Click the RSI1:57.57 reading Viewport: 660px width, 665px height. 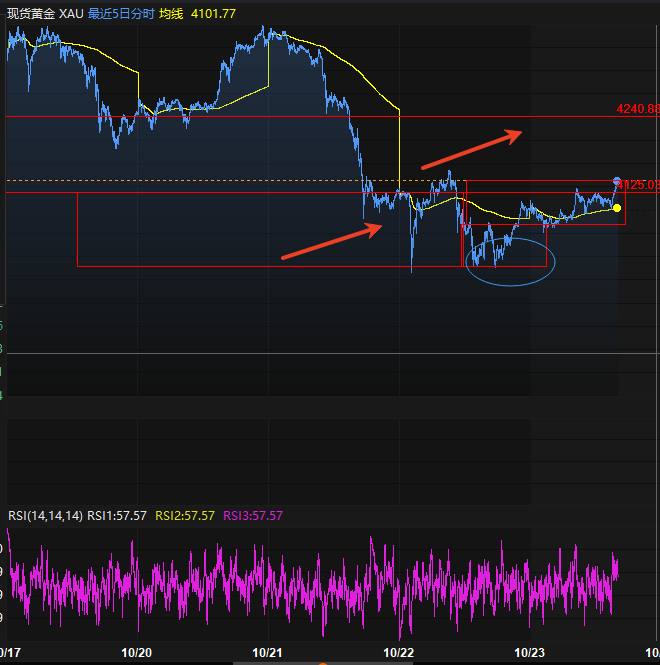point(117,516)
